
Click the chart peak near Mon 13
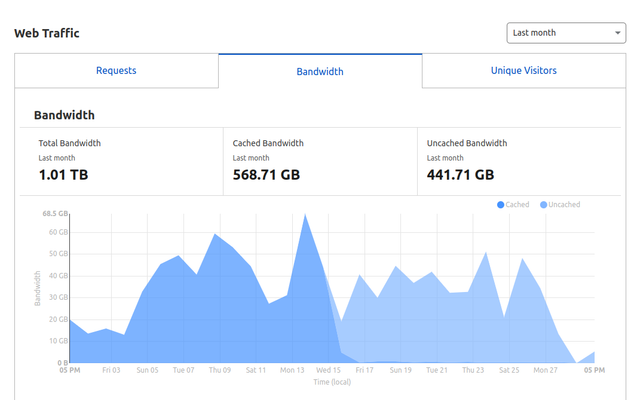pyautogui.click(x=305, y=215)
